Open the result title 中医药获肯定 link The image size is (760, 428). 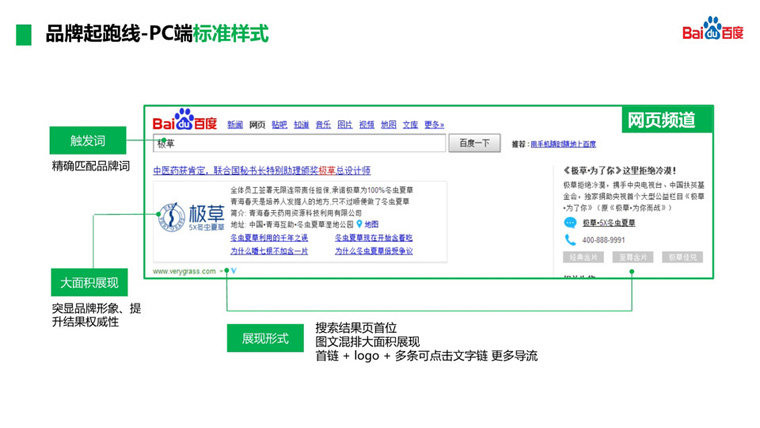tap(262, 171)
